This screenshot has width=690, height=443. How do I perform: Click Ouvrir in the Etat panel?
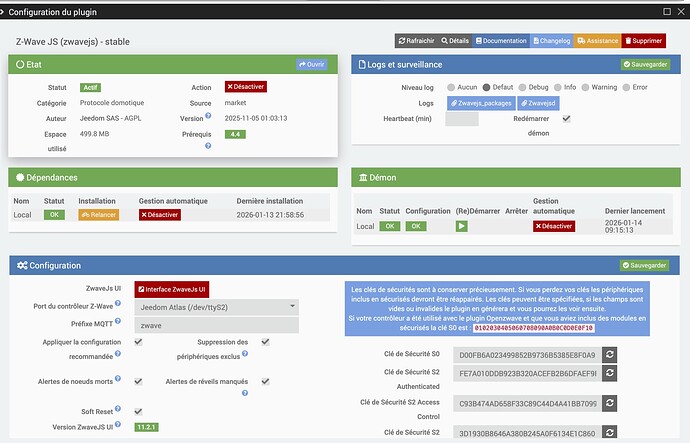(x=312, y=64)
